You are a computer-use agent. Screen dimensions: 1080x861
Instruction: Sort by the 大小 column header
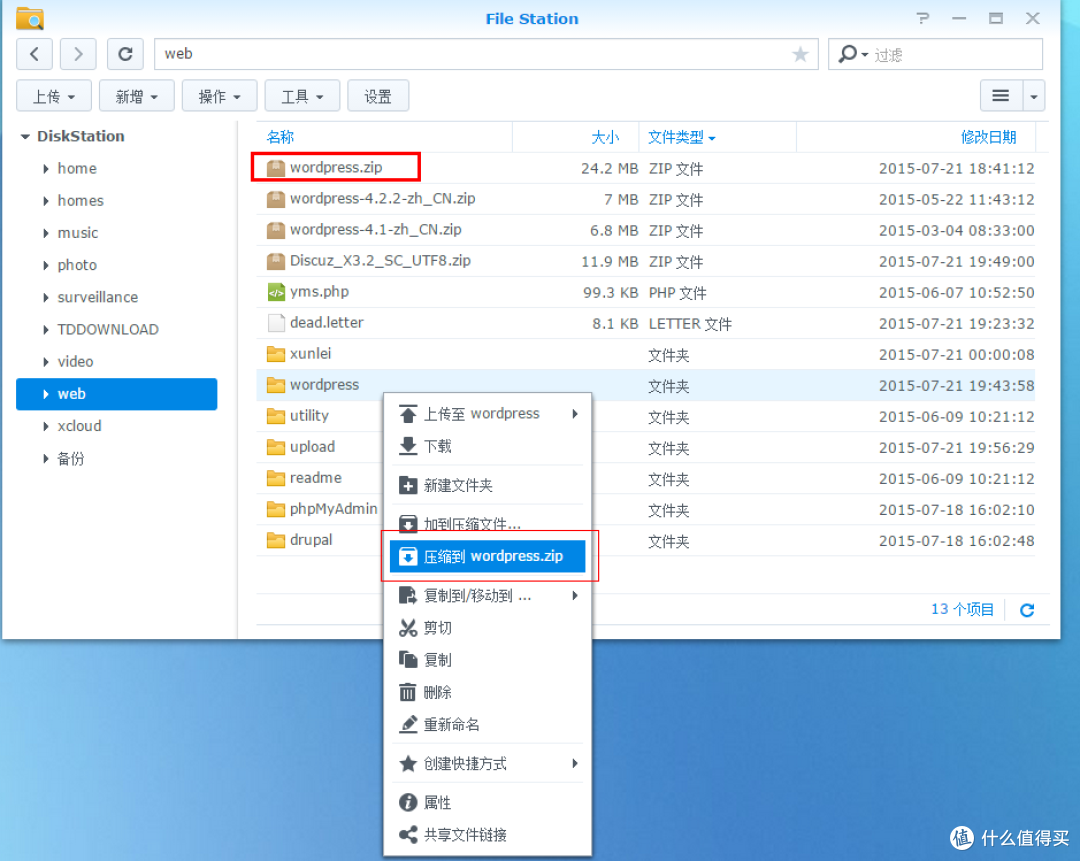[x=576, y=136]
